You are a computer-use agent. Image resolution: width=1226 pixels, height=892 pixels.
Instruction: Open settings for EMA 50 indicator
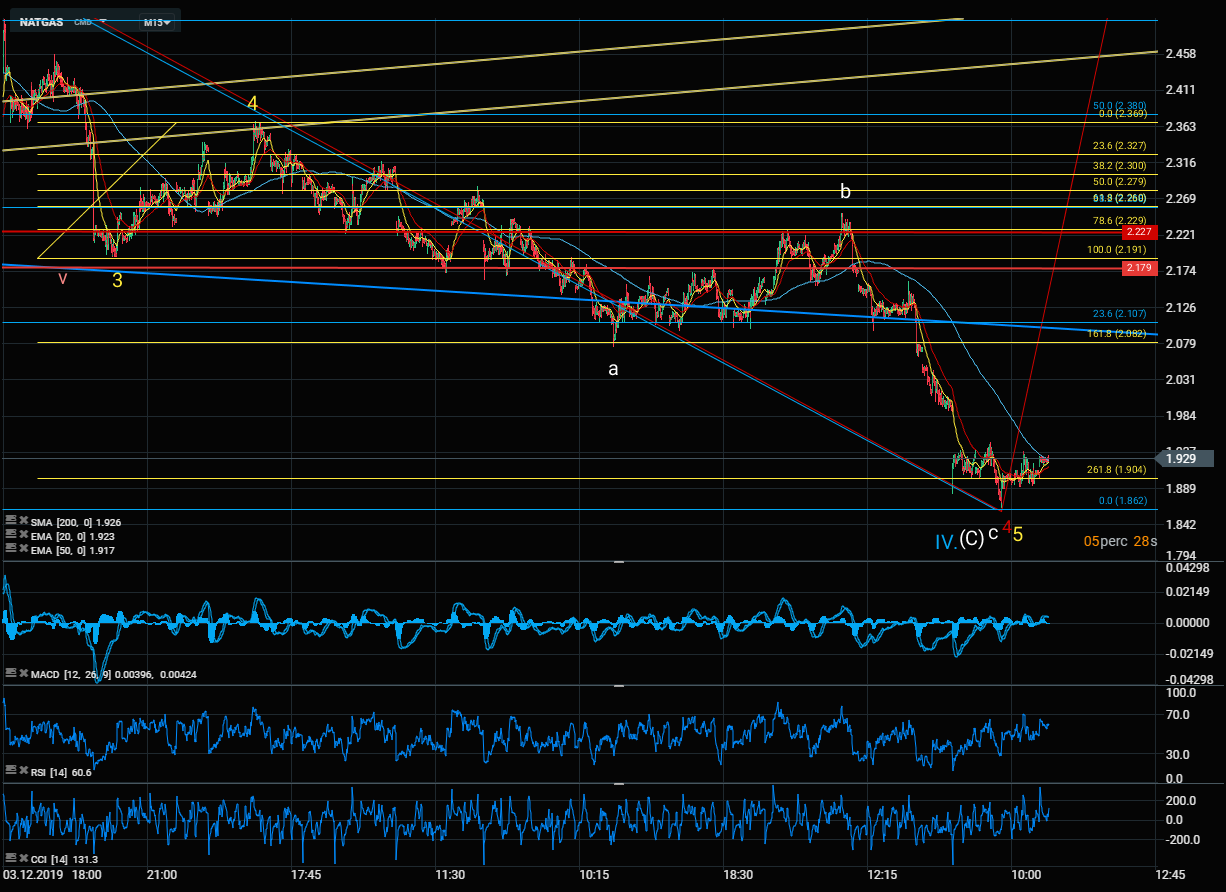click(x=11, y=549)
